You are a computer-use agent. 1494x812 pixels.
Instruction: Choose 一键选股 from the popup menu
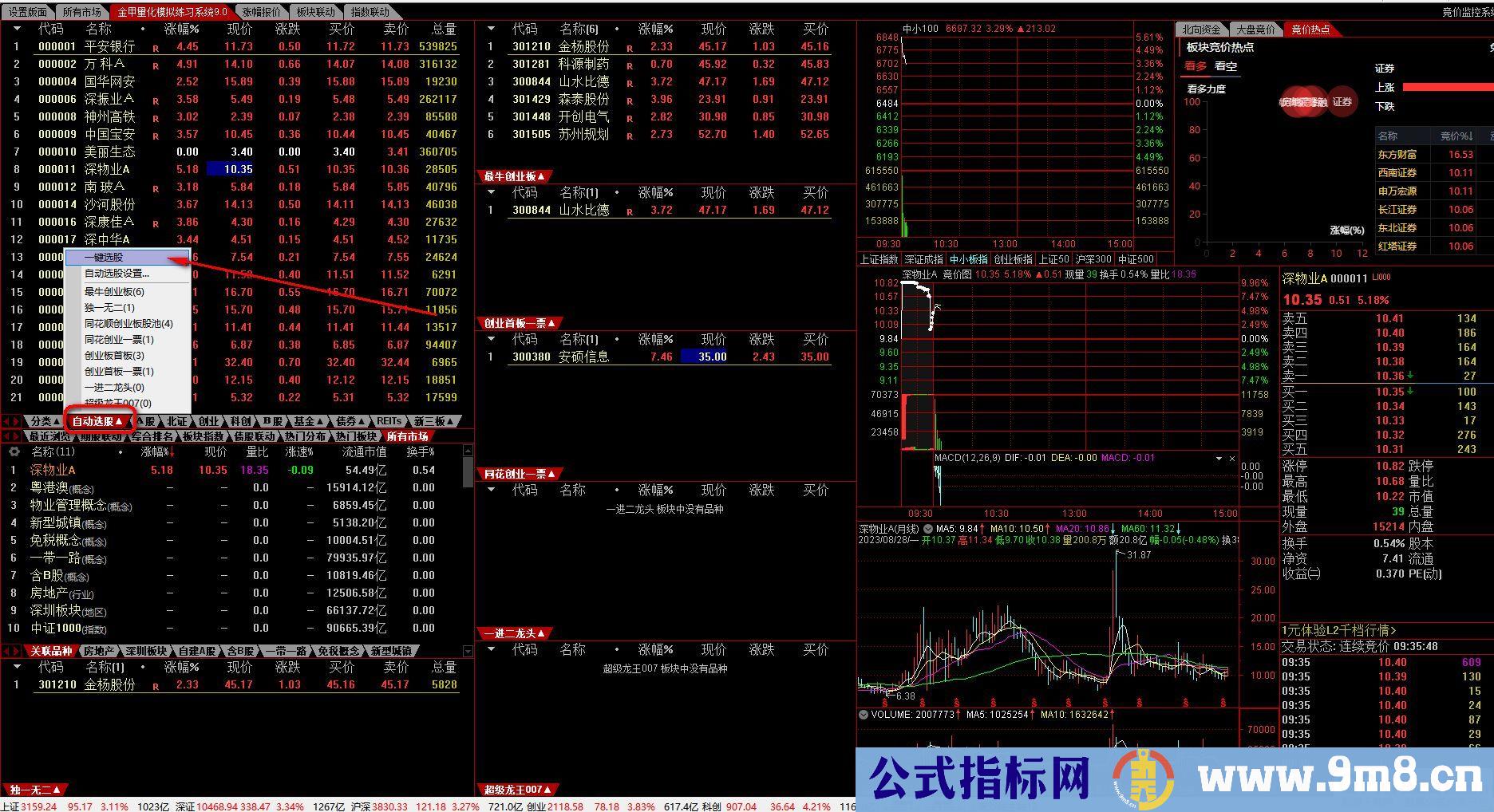click(127, 257)
